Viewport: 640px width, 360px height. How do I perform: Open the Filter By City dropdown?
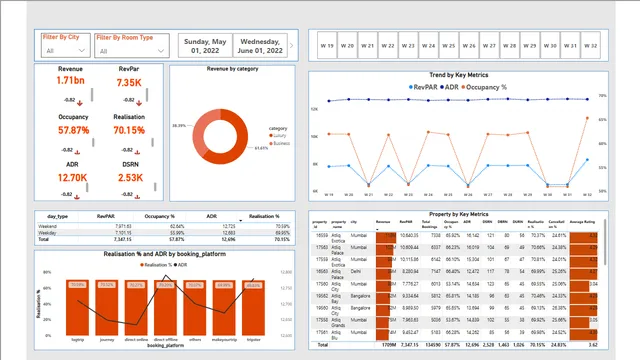point(65,51)
